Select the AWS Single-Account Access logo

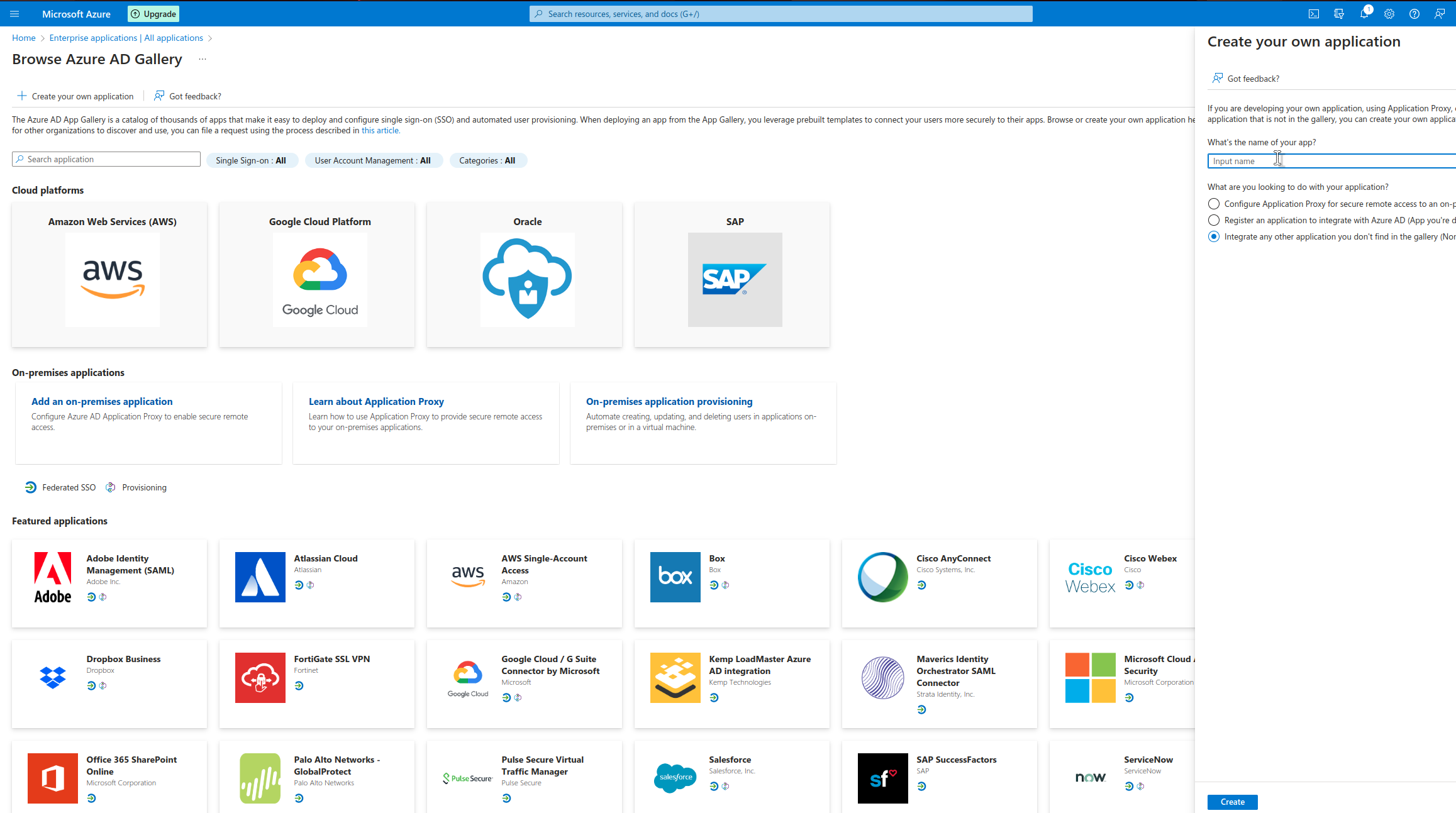point(468,577)
